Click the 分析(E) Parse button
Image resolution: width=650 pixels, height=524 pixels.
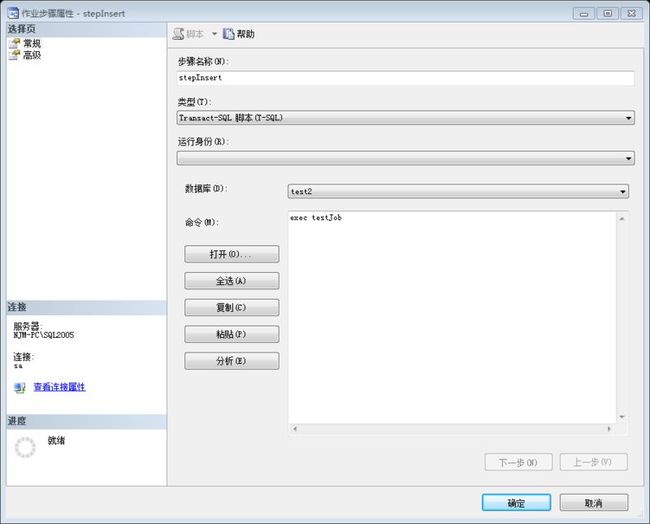pyautogui.click(x=232, y=361)
